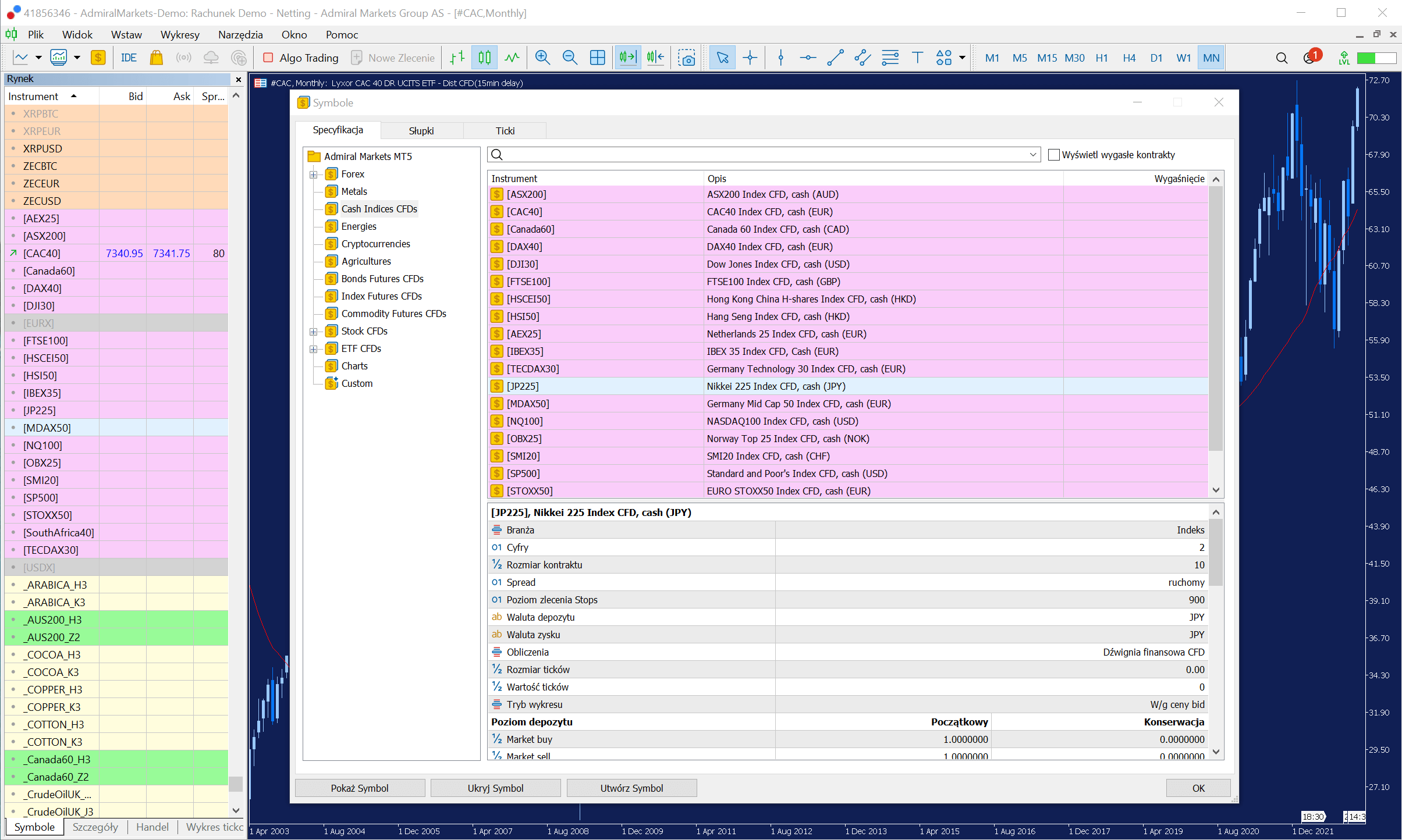Draw a trendline tool

click(x=835, y=58)
